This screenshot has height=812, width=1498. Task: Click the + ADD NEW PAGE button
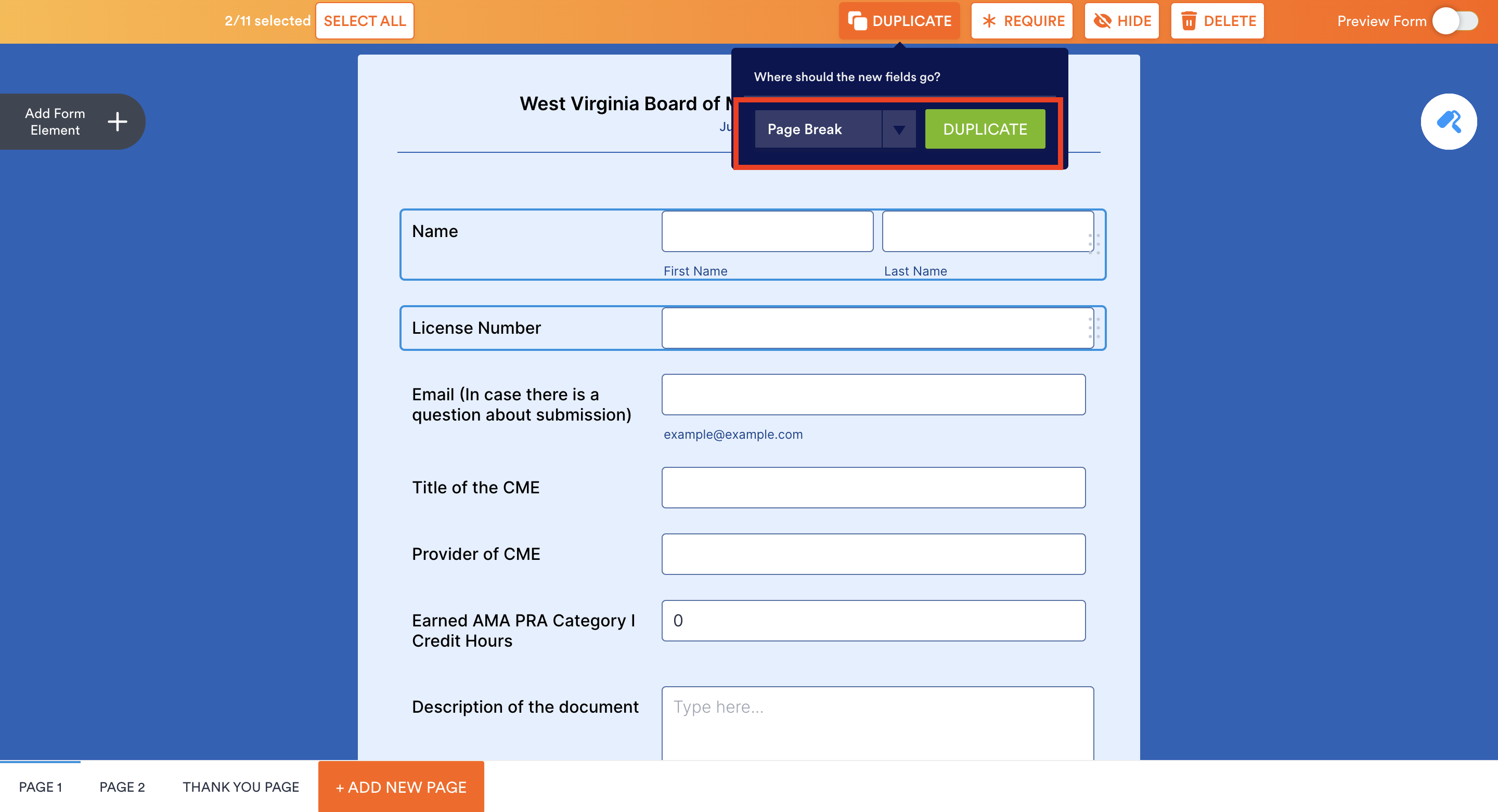click(x=401, y=787)
